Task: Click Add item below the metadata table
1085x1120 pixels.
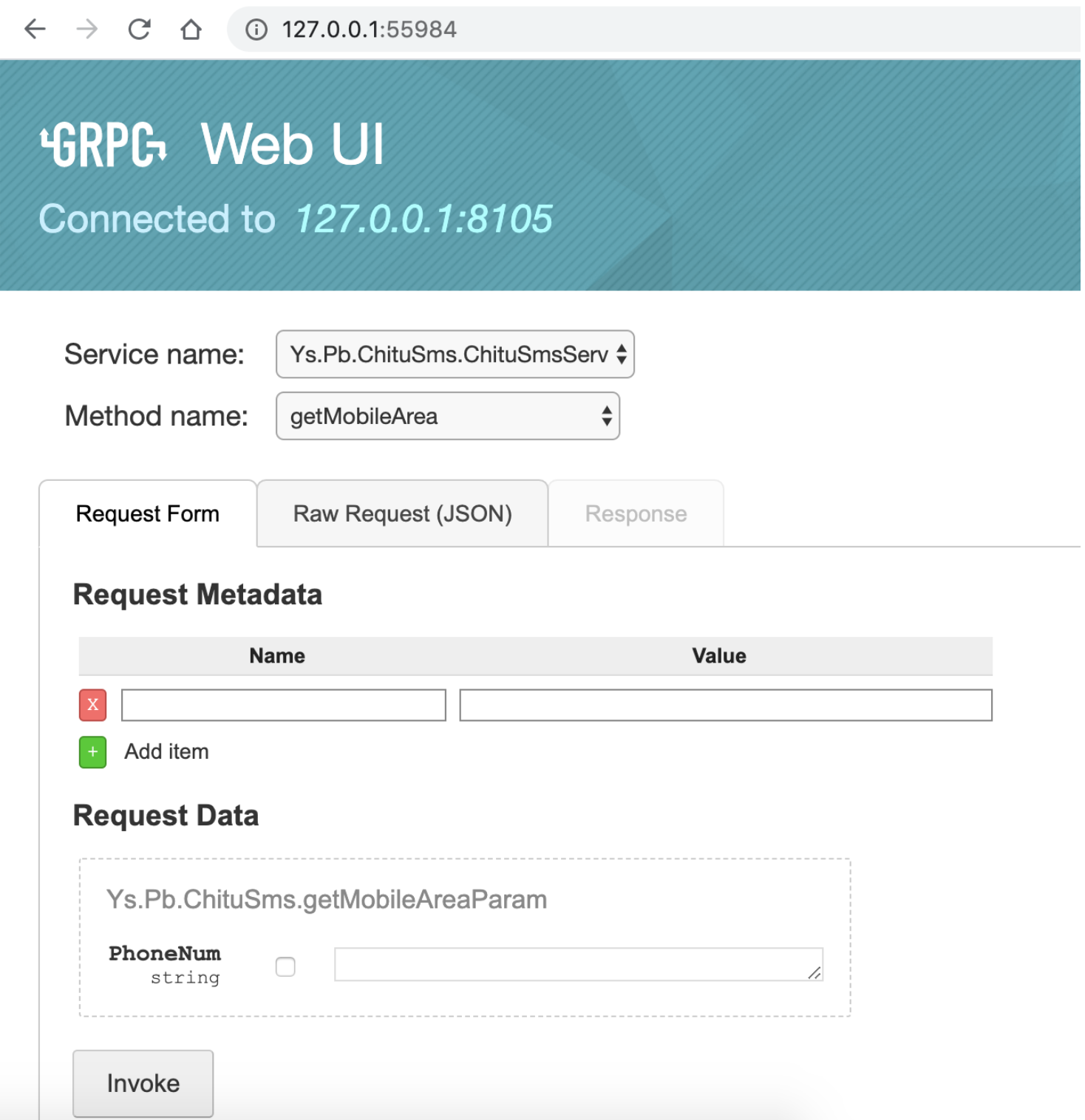Action: (166, 751)
